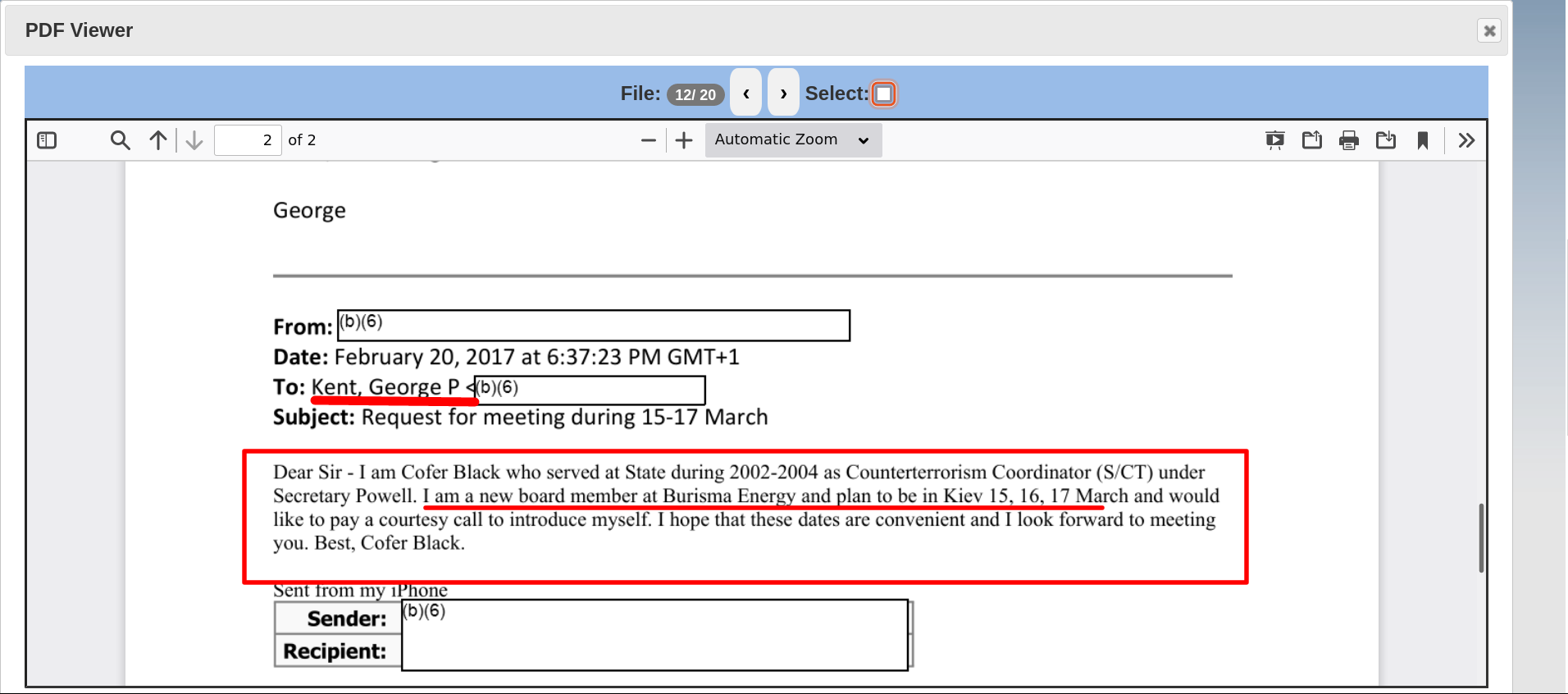The height and width of the screenshot is (694, 1568).
Task: Check the Select checkbox
Action: pos(883,94)
